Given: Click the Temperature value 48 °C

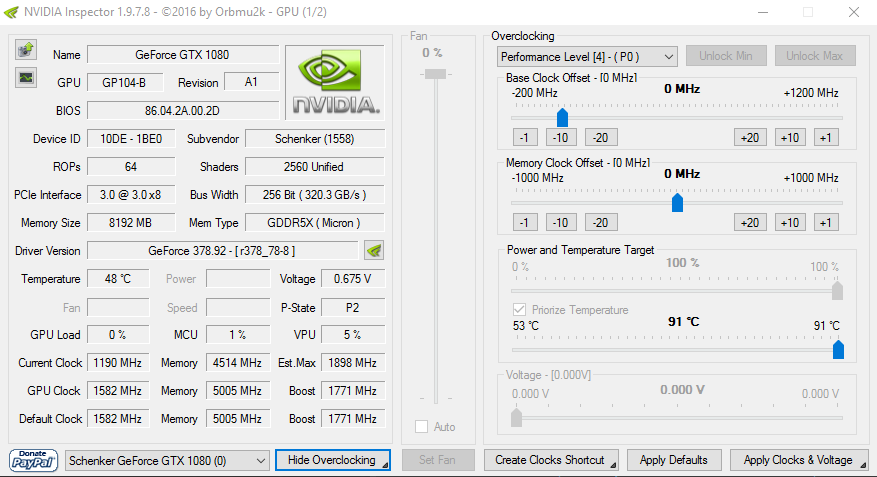Looking at the screenshot, I should click(x=118, y=278).
